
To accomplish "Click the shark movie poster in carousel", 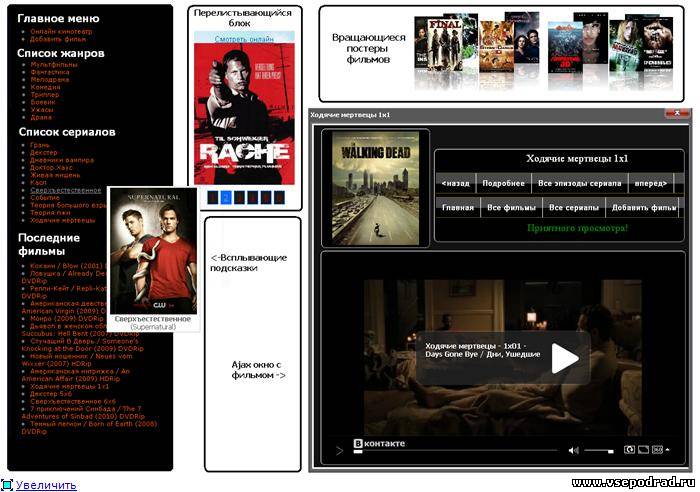I will tap(565, 47).
